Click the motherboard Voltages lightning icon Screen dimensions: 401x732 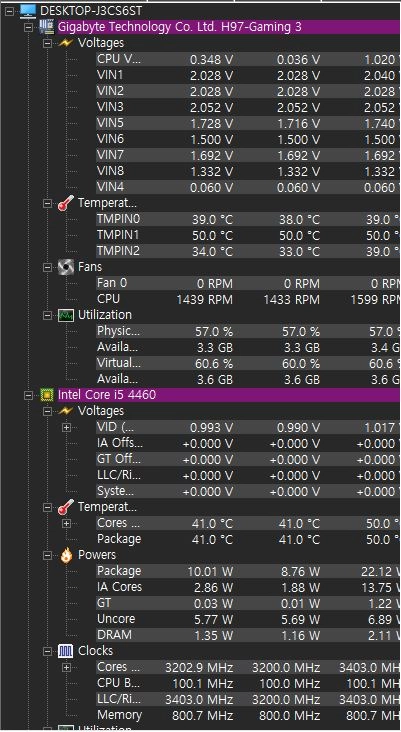66,43
